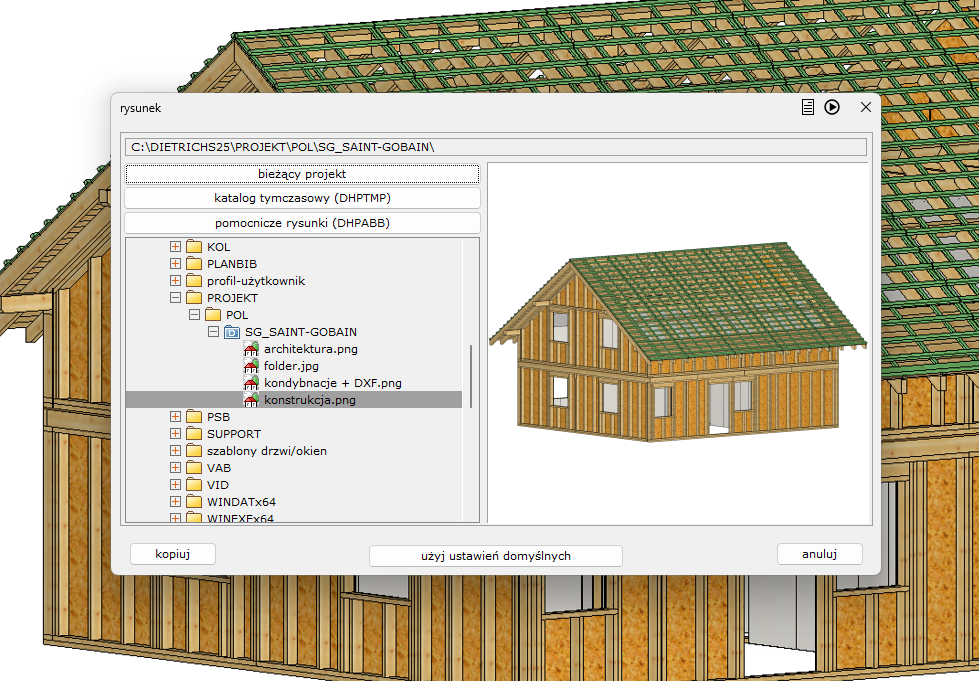Click the SUPPORT folder icon
Screen dimensions: 979x681
point(194,434)
